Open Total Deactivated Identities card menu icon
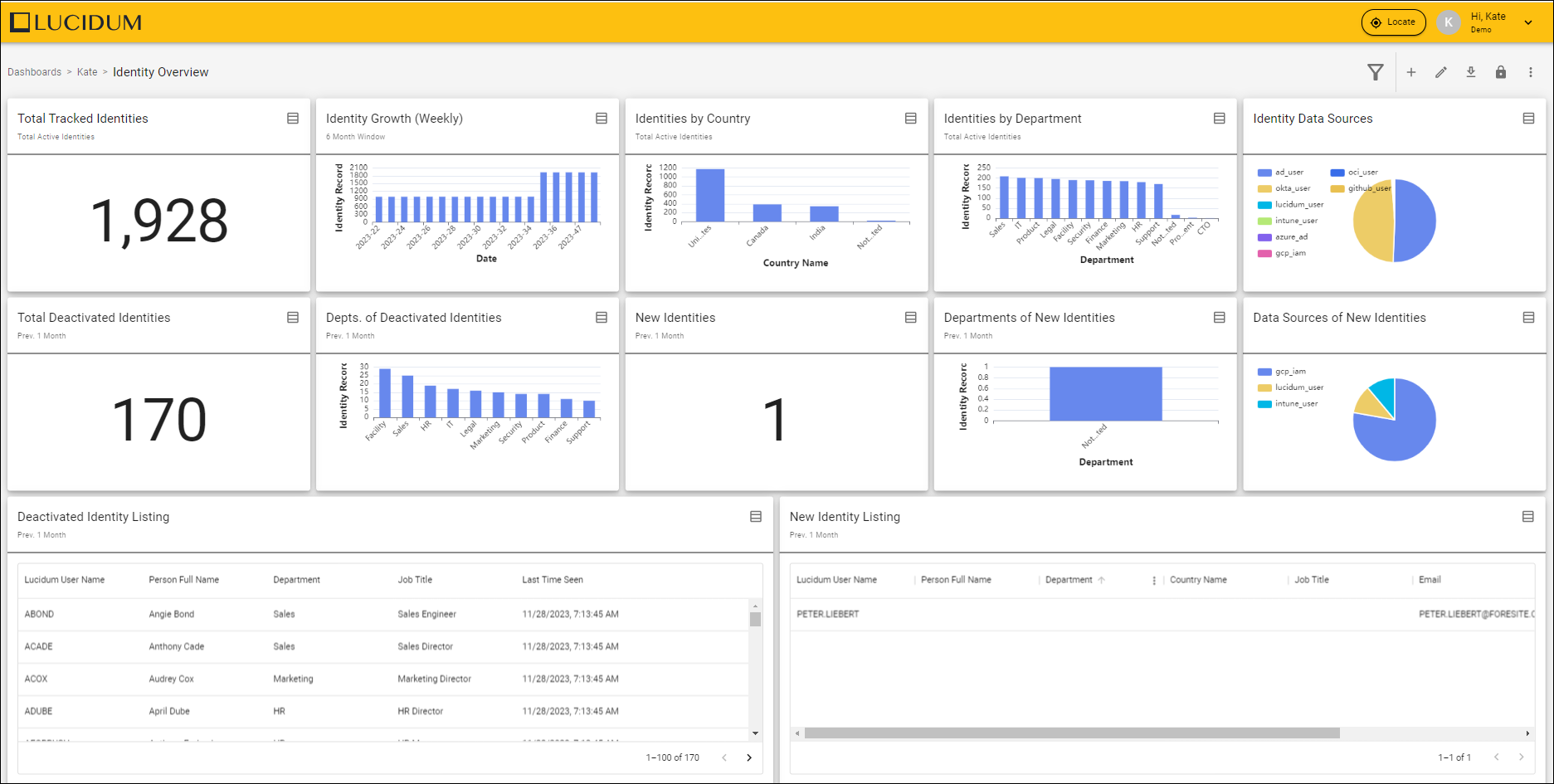The width and height of the screenshot is (1554, 784). pos(293,318)
